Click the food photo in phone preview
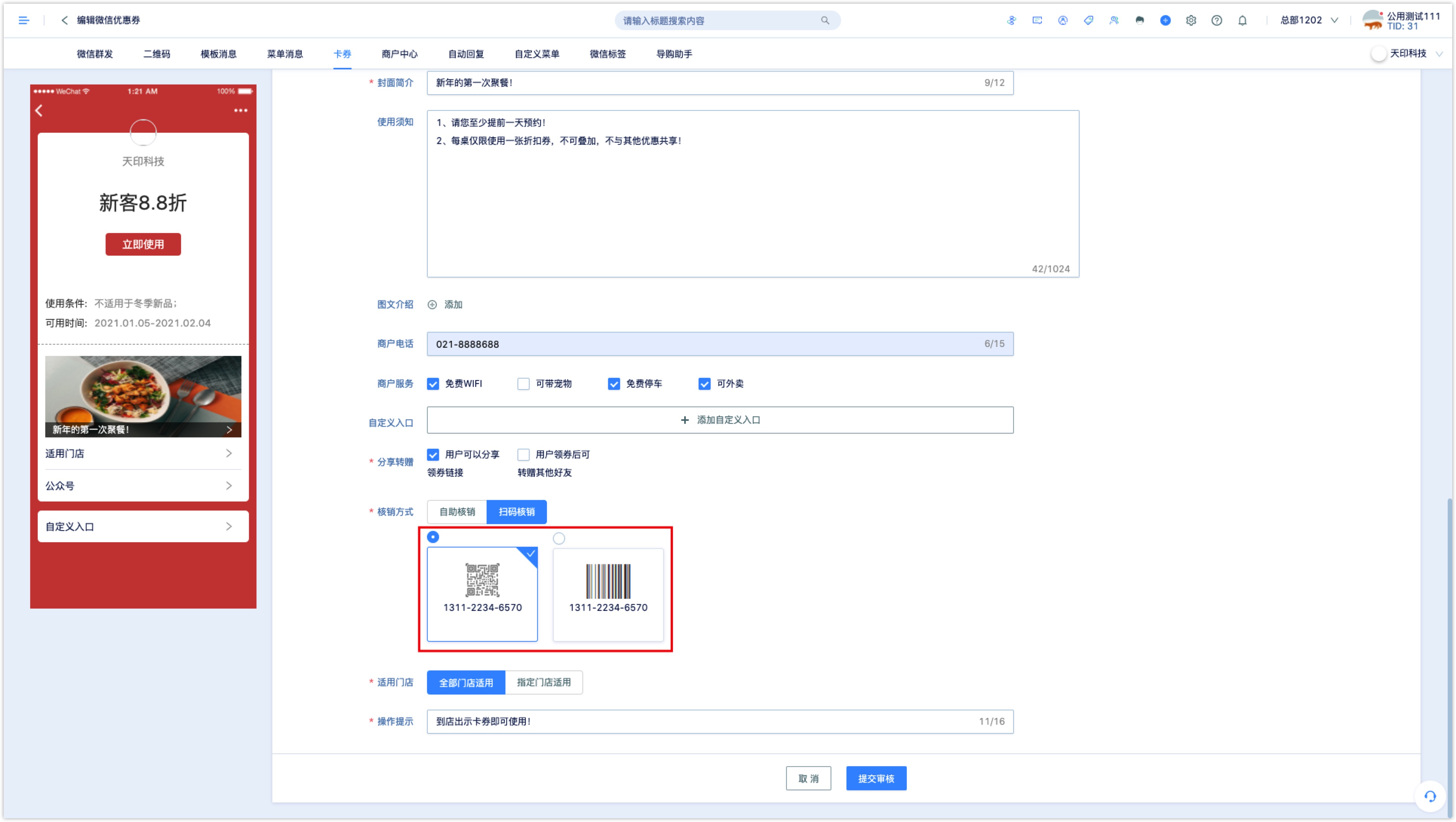 (x=143, y=396)
